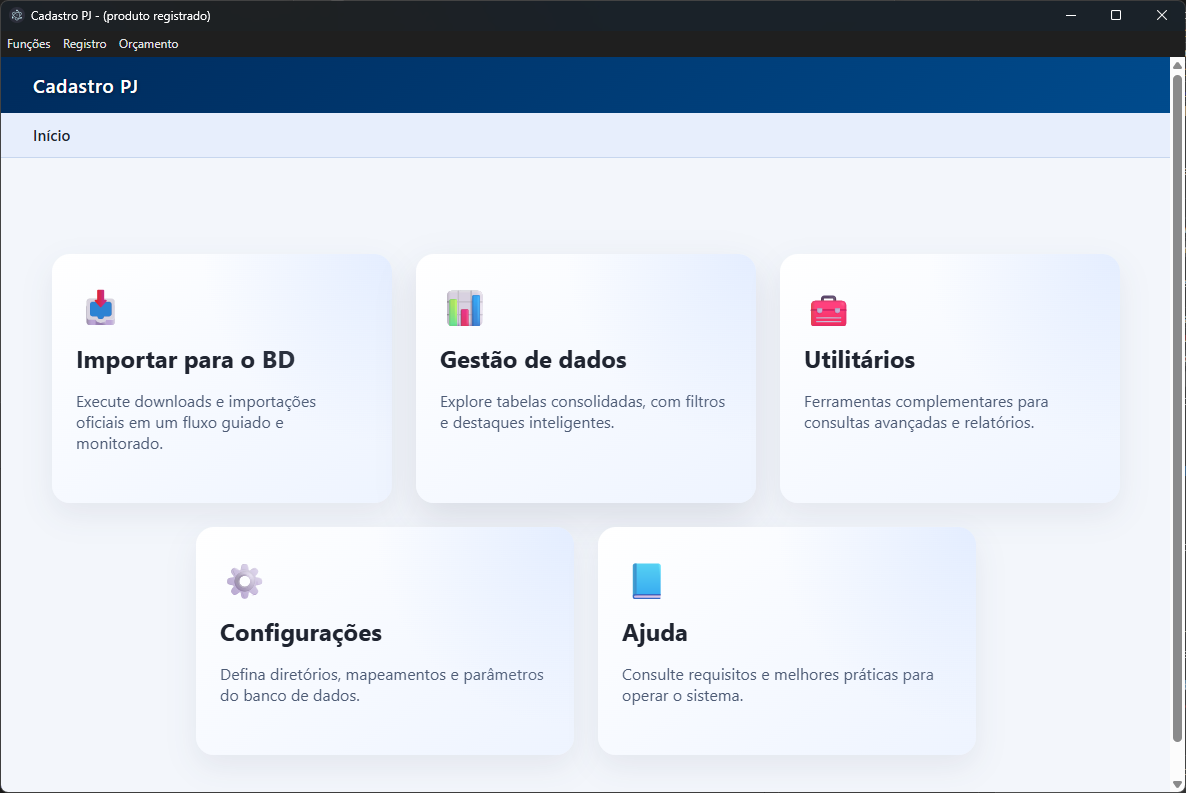Open the Funções menu
Screen dimensions: 1186x793
point(28,44)
